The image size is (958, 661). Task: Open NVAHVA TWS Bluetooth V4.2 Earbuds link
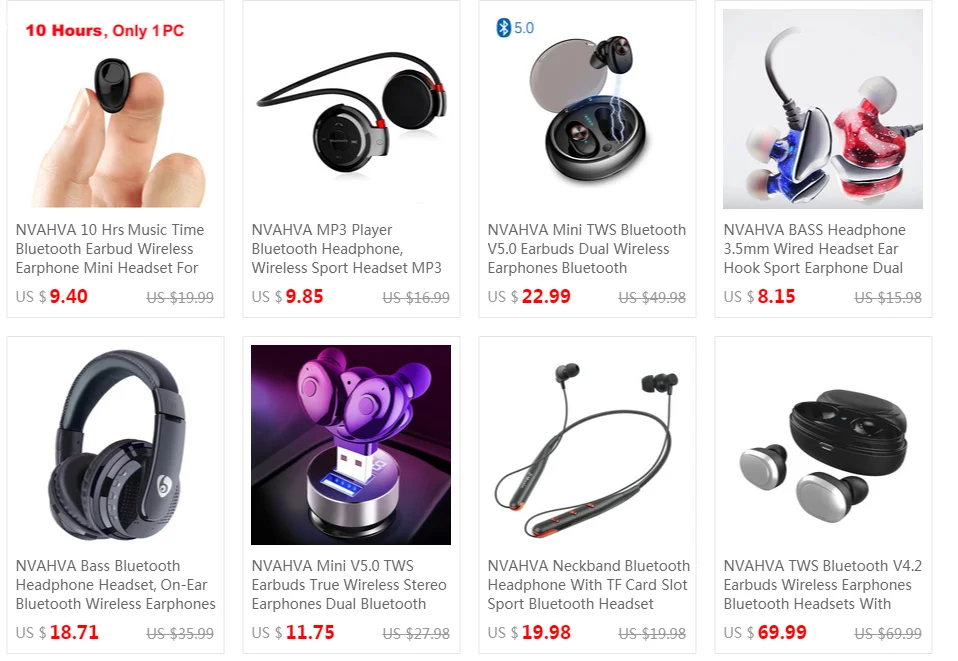822,585
